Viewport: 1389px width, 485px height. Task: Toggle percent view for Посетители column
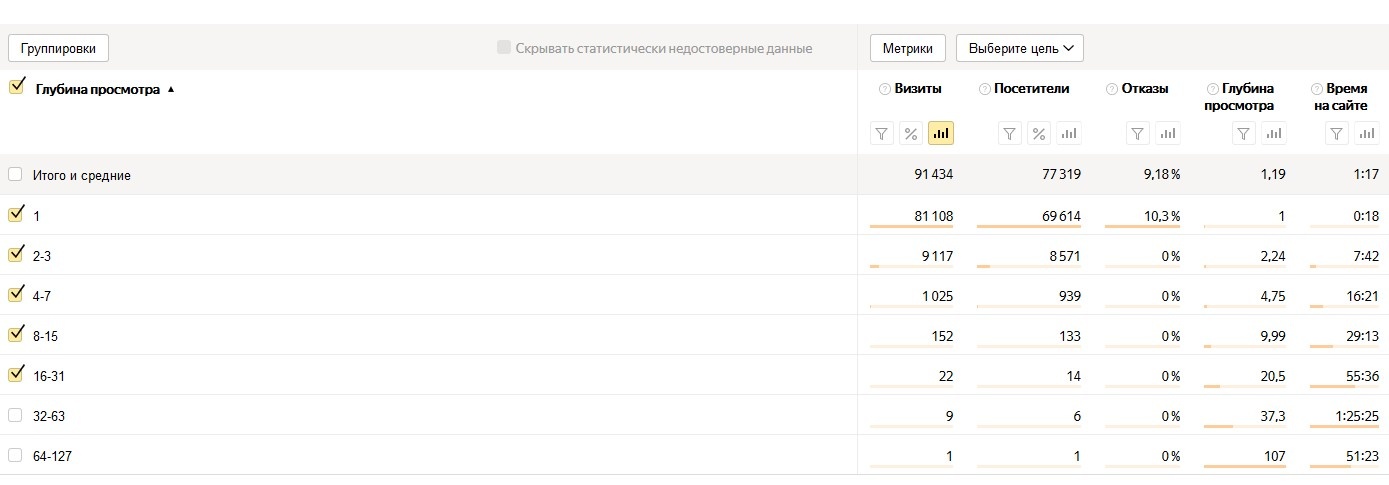point(1039,134)
